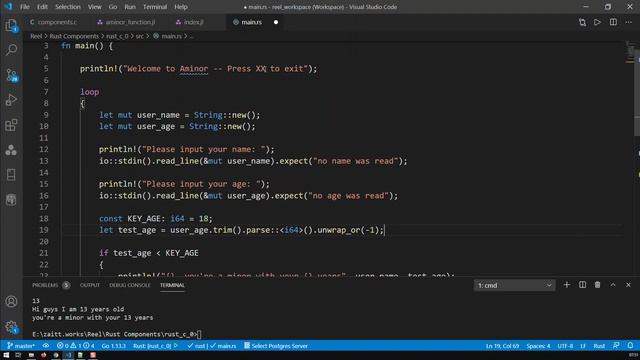
Task: Open the Terminal menu
Action: [x=155, y=7]
